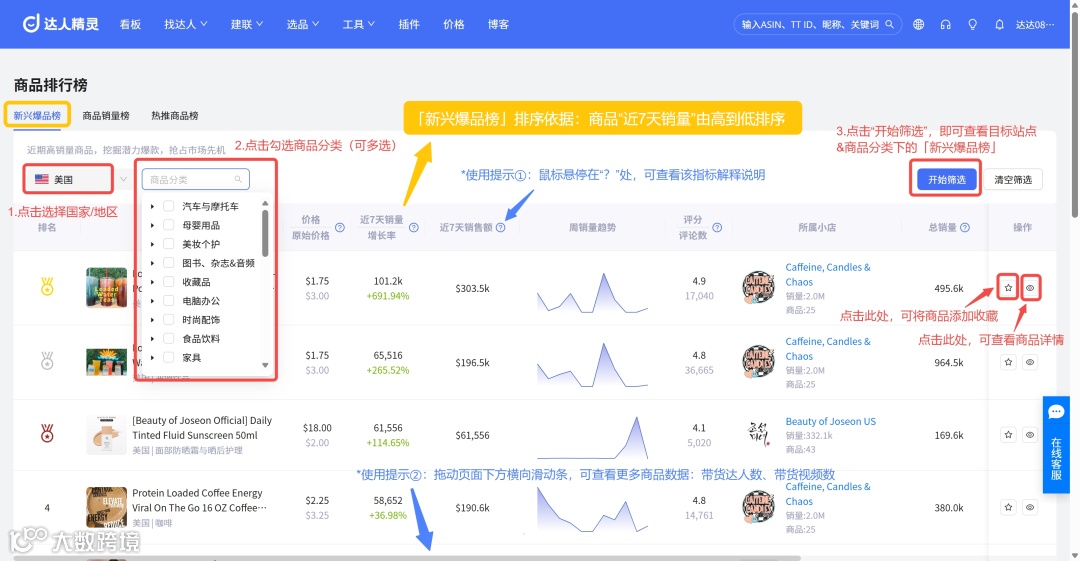
Task: Open the 在线客服 chat widget
Action: tap(1056, 445)
